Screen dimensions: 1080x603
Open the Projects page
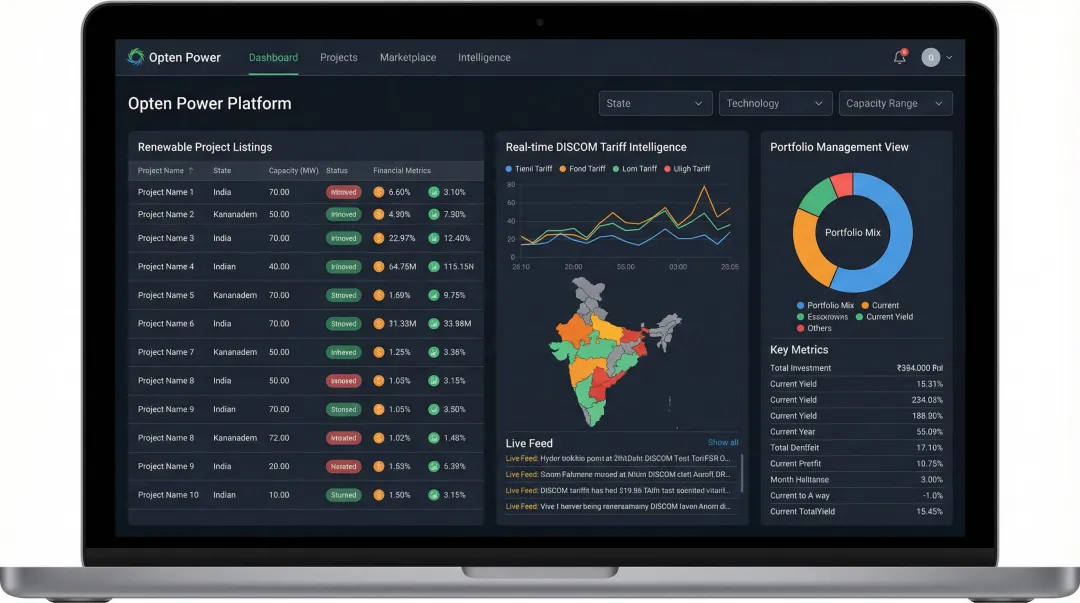[338, 57]
